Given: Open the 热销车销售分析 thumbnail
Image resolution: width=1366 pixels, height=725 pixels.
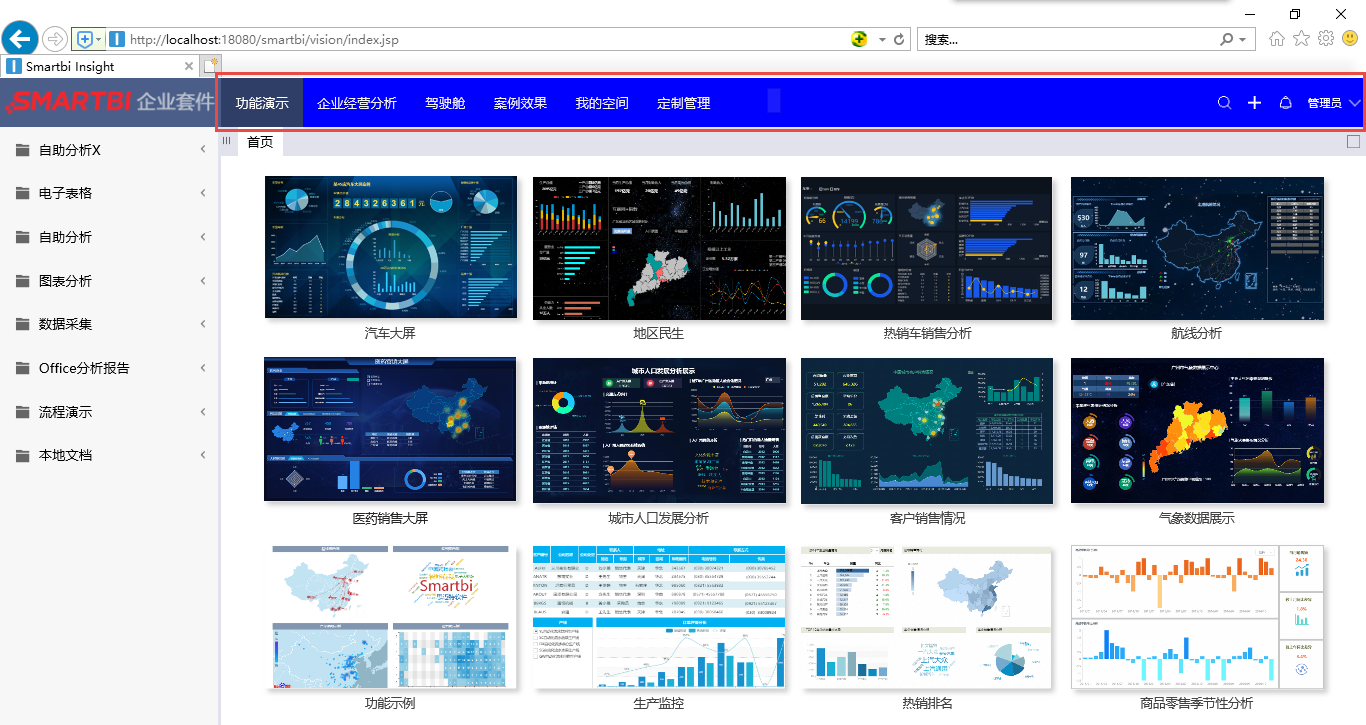Looking at the screenshot, I should (x=927, y=248).
